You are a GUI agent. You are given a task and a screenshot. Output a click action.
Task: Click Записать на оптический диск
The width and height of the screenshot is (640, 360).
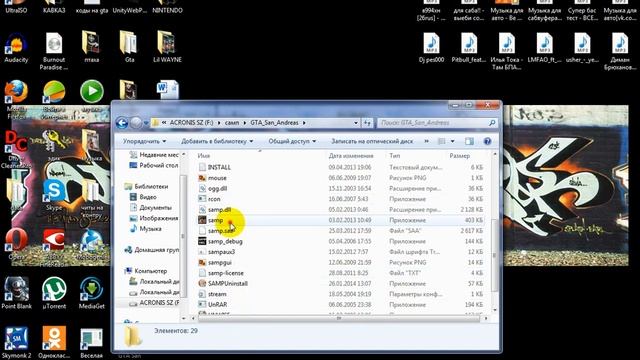coord(372,141)
